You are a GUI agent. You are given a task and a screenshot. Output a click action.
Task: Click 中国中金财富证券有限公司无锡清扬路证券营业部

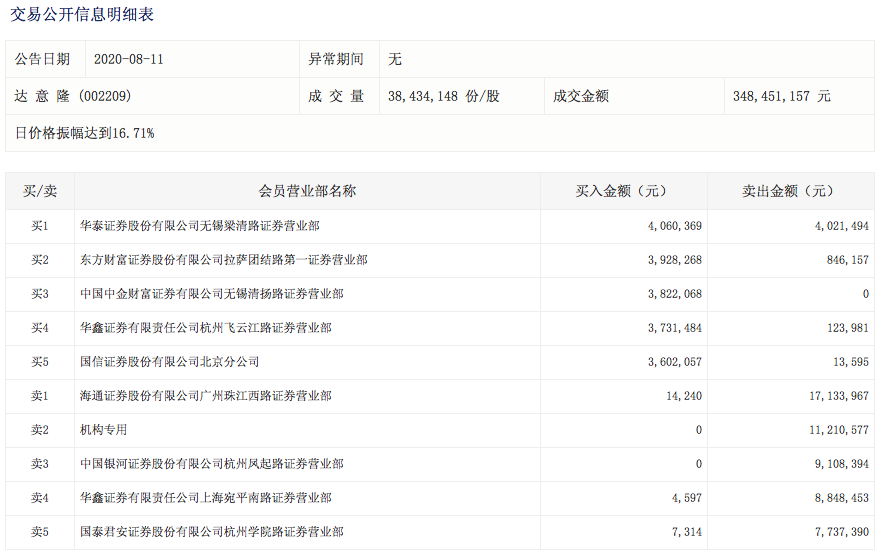tap(212, 294)
